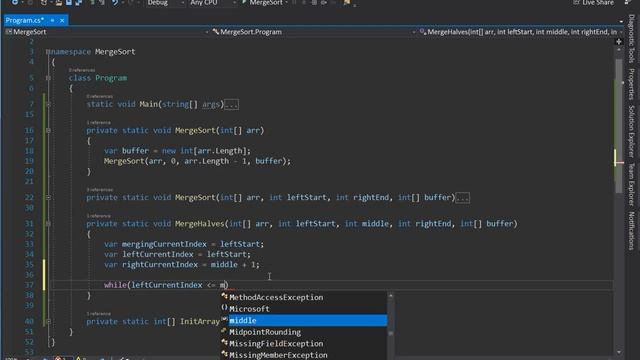Choose the highlighted middle suggestion

click(x=304, y=320)
